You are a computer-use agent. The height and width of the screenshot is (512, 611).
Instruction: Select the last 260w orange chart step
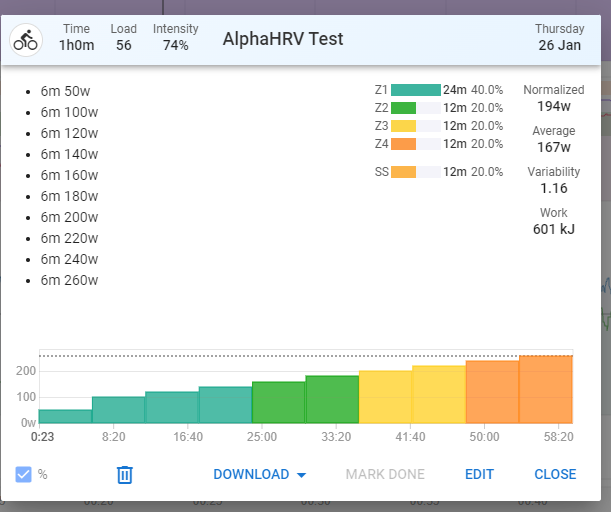click(x=546, y=389)
